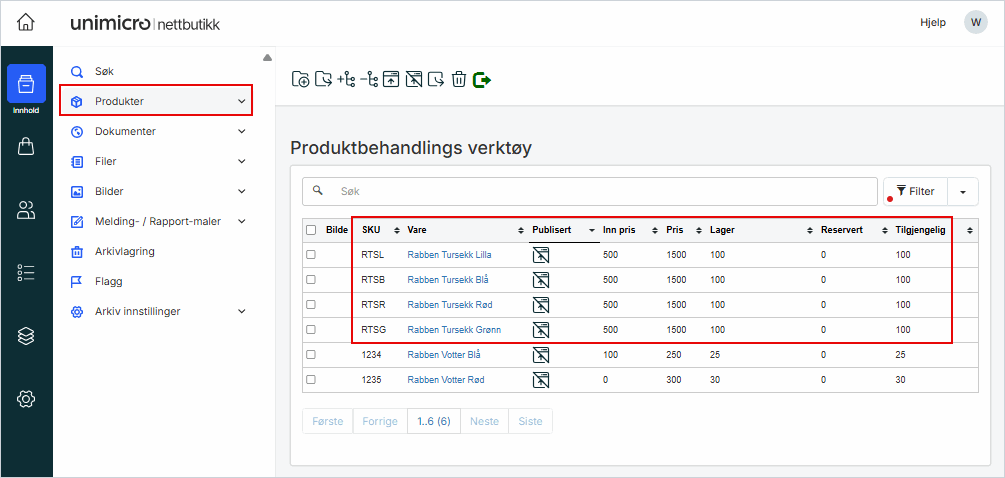The height and width of the screenshot is (478, 1005).
Task: Open the Rabben Tursekk Grønn product link
Action: tap(454, 330)
